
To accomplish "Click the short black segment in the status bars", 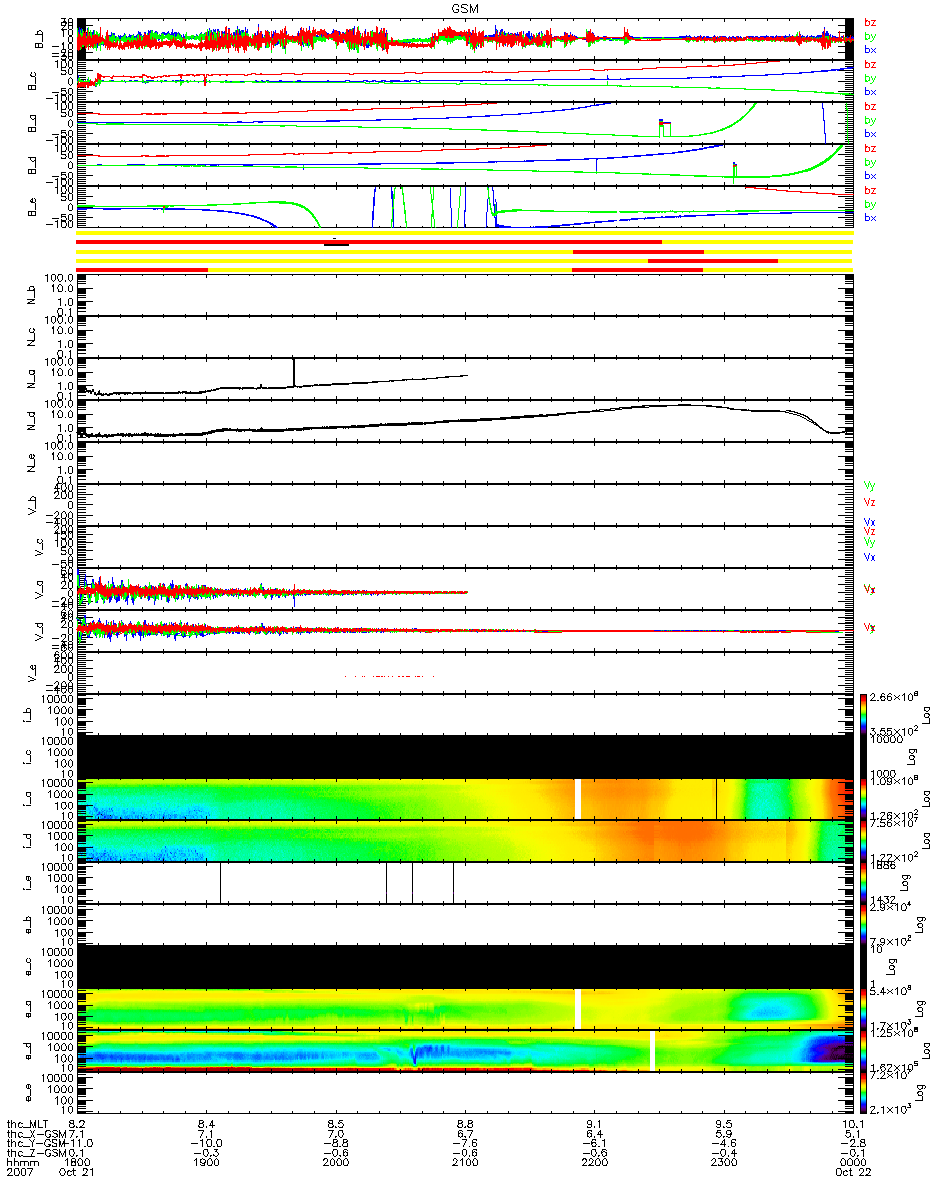I will coord(336,245).
